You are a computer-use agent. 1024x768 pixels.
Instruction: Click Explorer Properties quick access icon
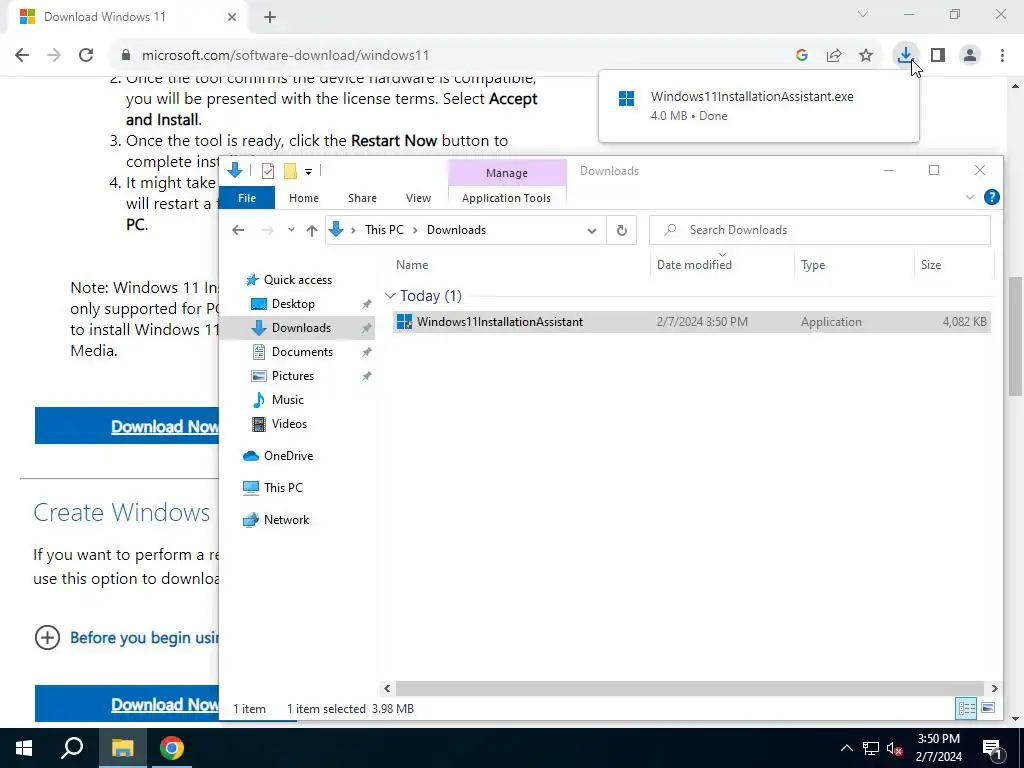(268, 171)
